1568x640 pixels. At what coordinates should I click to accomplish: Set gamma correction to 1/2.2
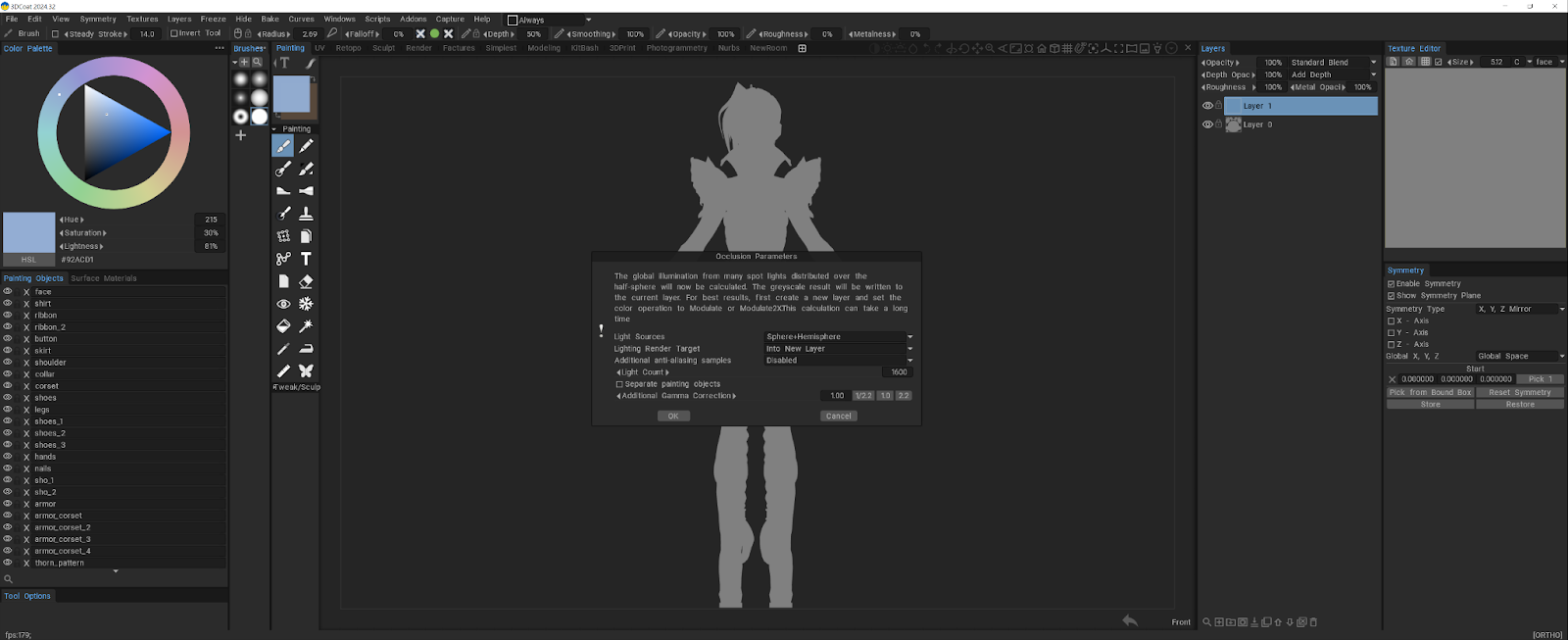[863, 396]
